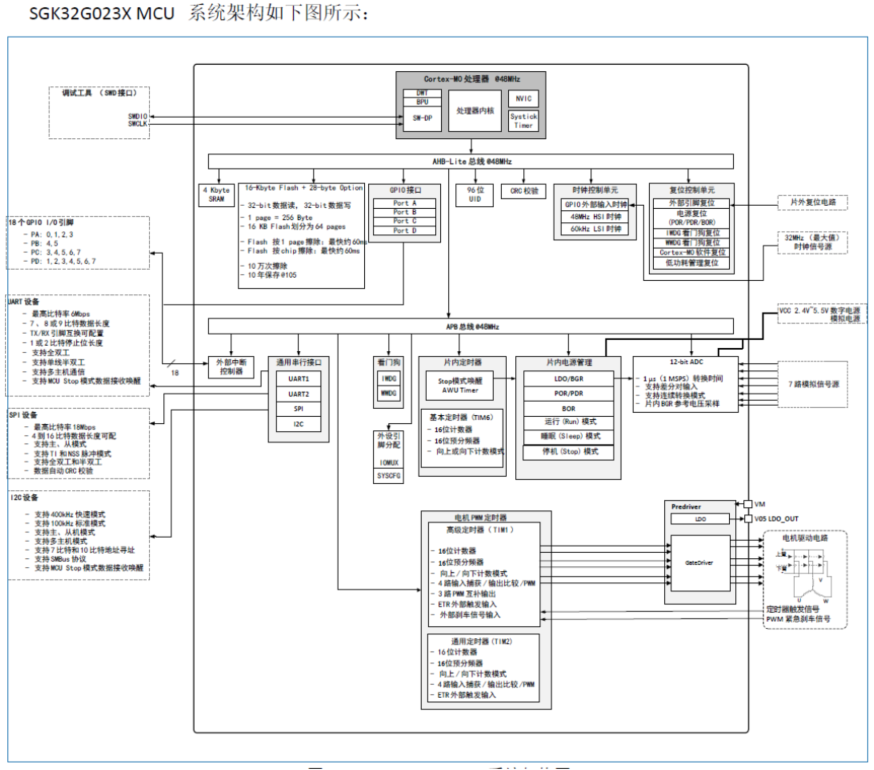
Task: Select the '60kHz LSI 时钟' row
Action: click(595, 229)
